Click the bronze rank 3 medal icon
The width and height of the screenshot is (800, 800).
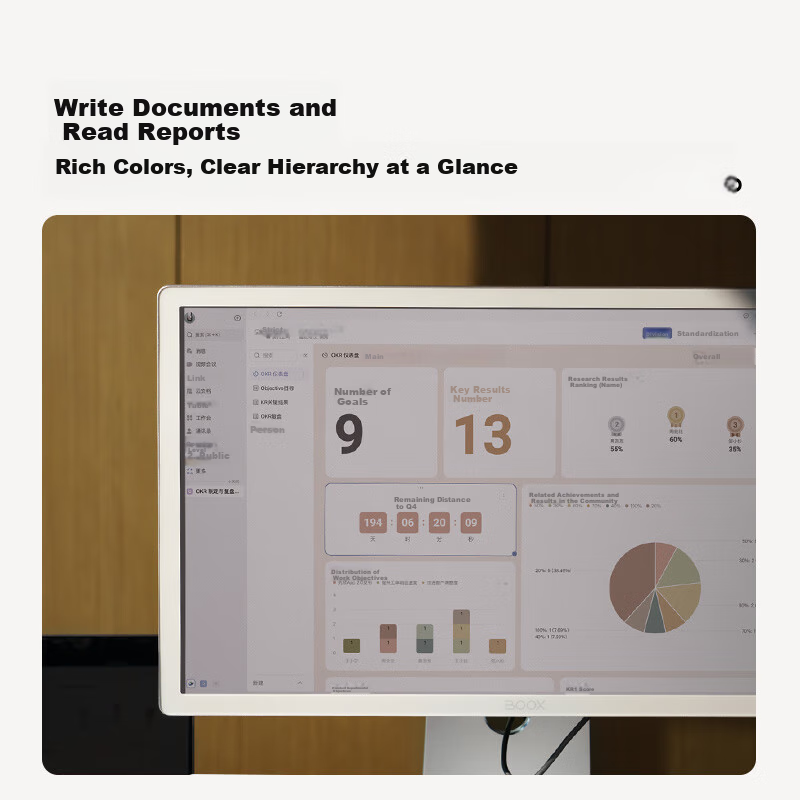click(x=735, y=426)
